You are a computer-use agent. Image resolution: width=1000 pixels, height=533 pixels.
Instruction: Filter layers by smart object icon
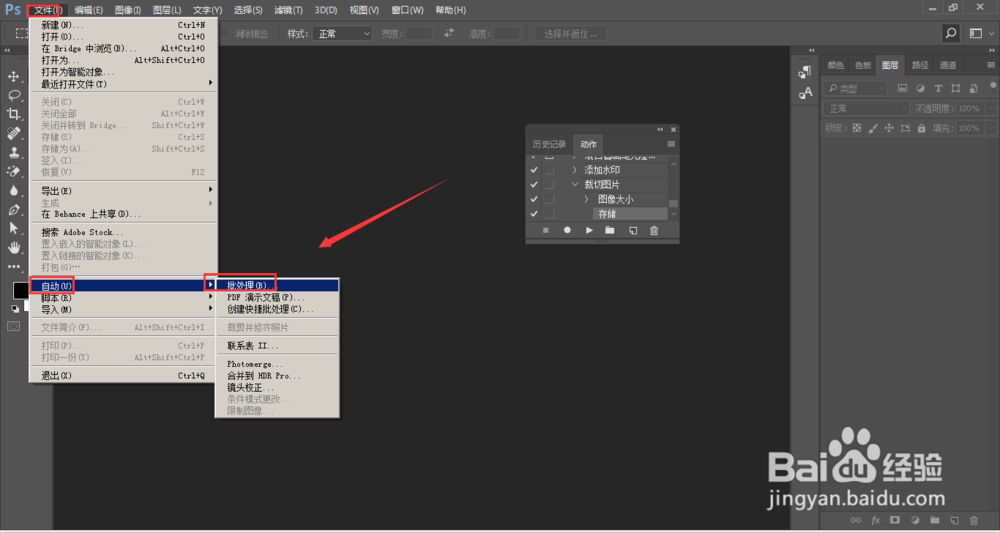(973, 89)
